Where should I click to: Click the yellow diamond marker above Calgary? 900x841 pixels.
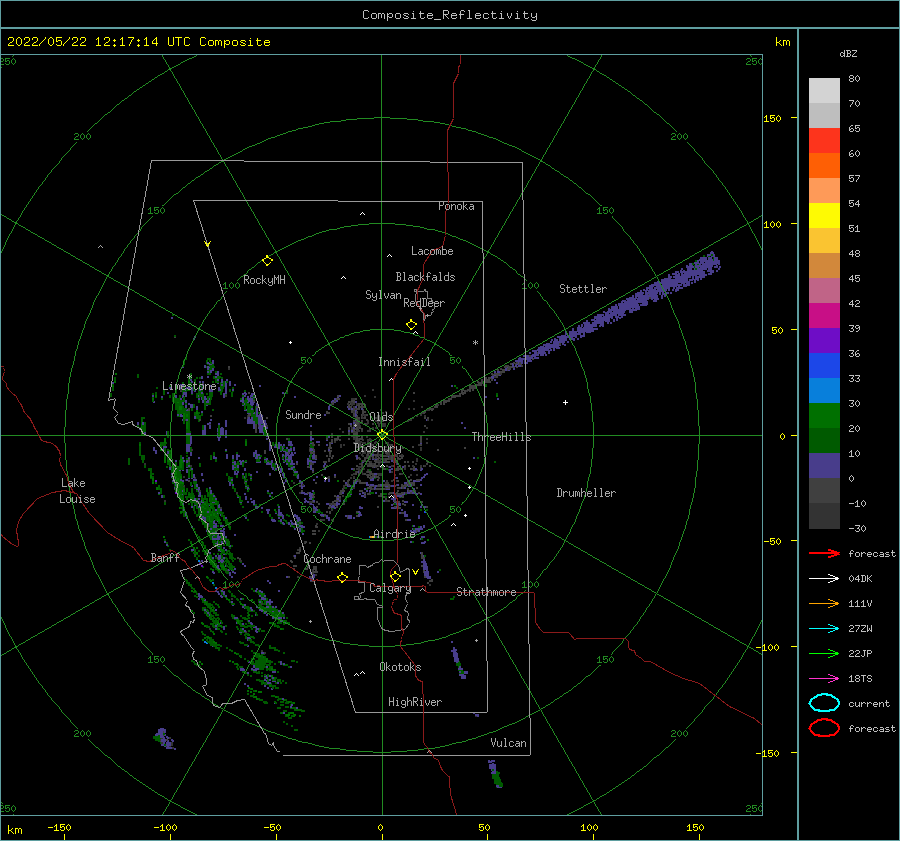pos(395,576)
